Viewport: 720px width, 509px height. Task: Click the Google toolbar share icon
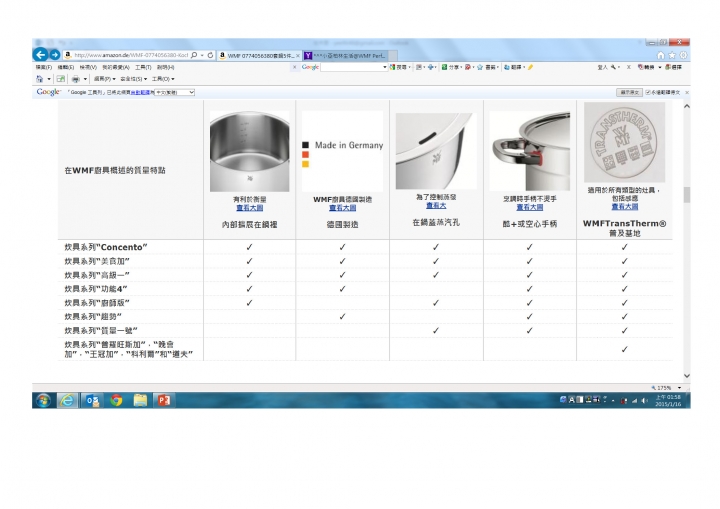tap(444, 67)
